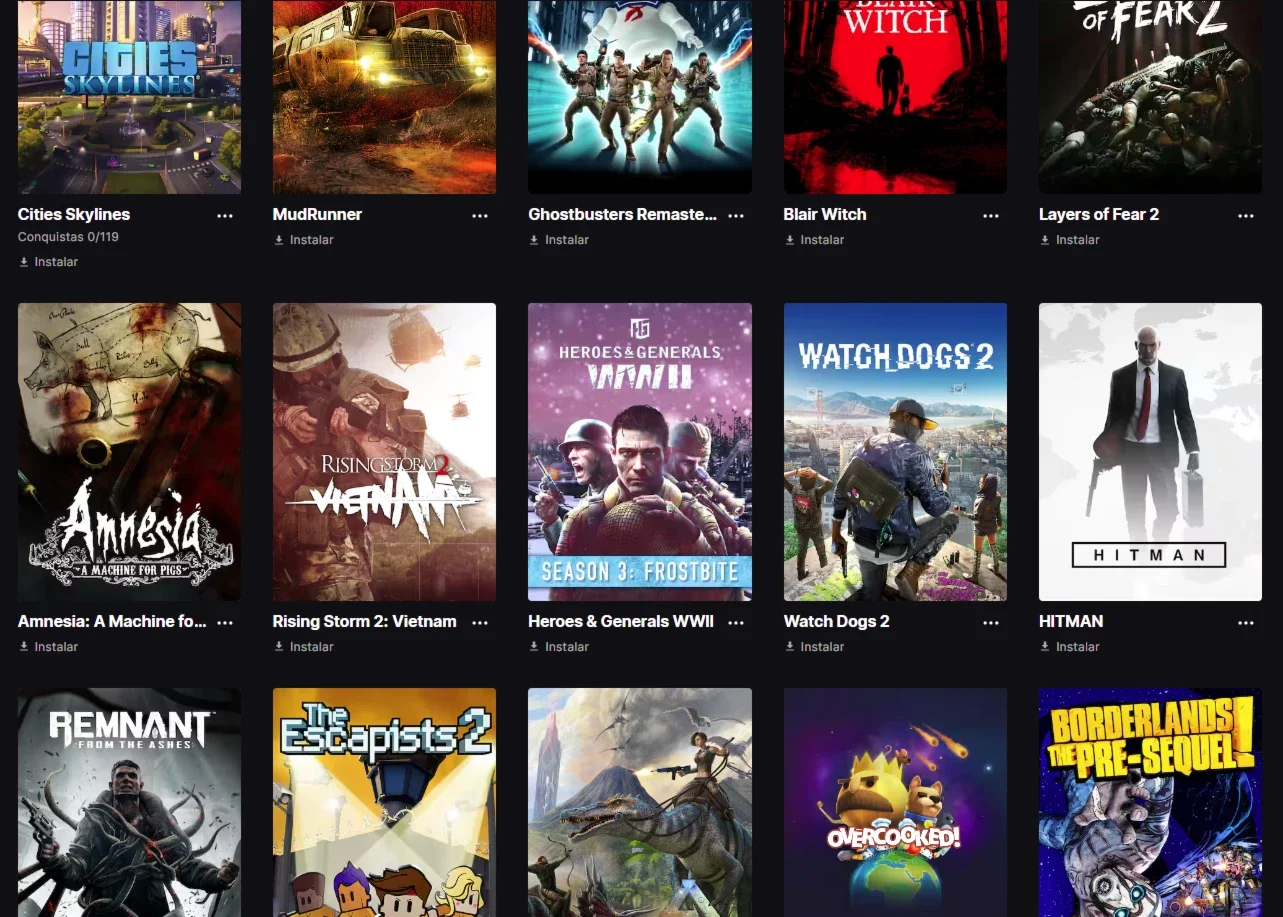Click Instalar under Ghostbusters Remastered

click(x=559, y=240)
